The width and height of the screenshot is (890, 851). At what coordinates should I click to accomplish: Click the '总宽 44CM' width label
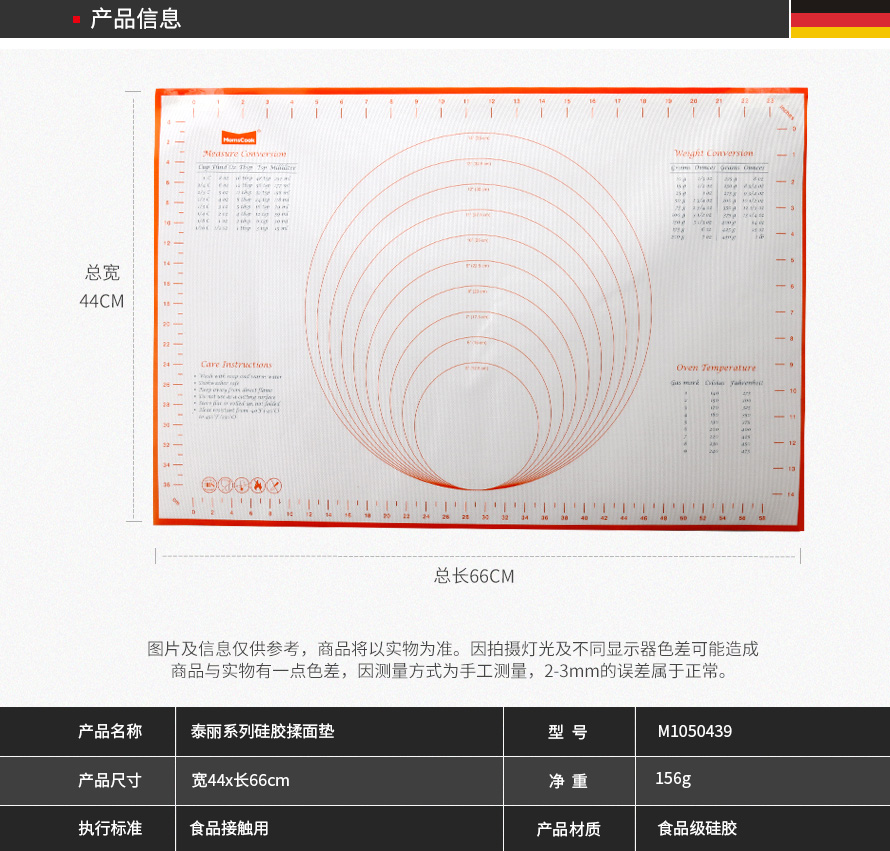tap(102, 286)
